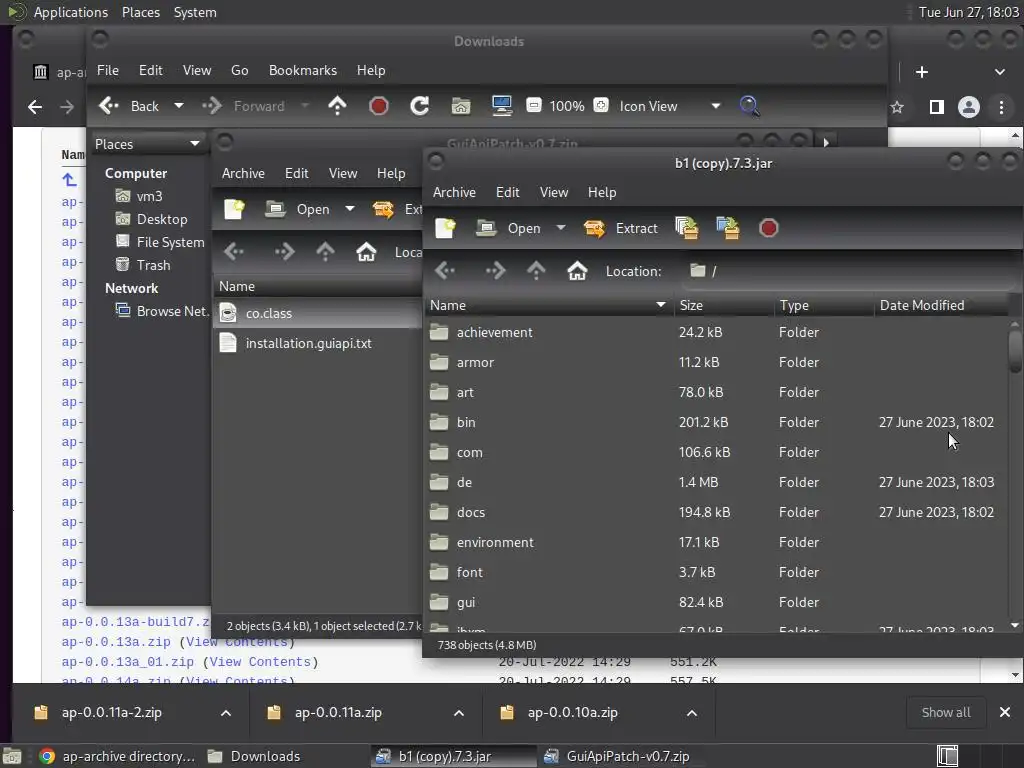Viewport: 1024px width, 768px height.
Task: Reload the Downloads folder view
Action: coord(419,106)
